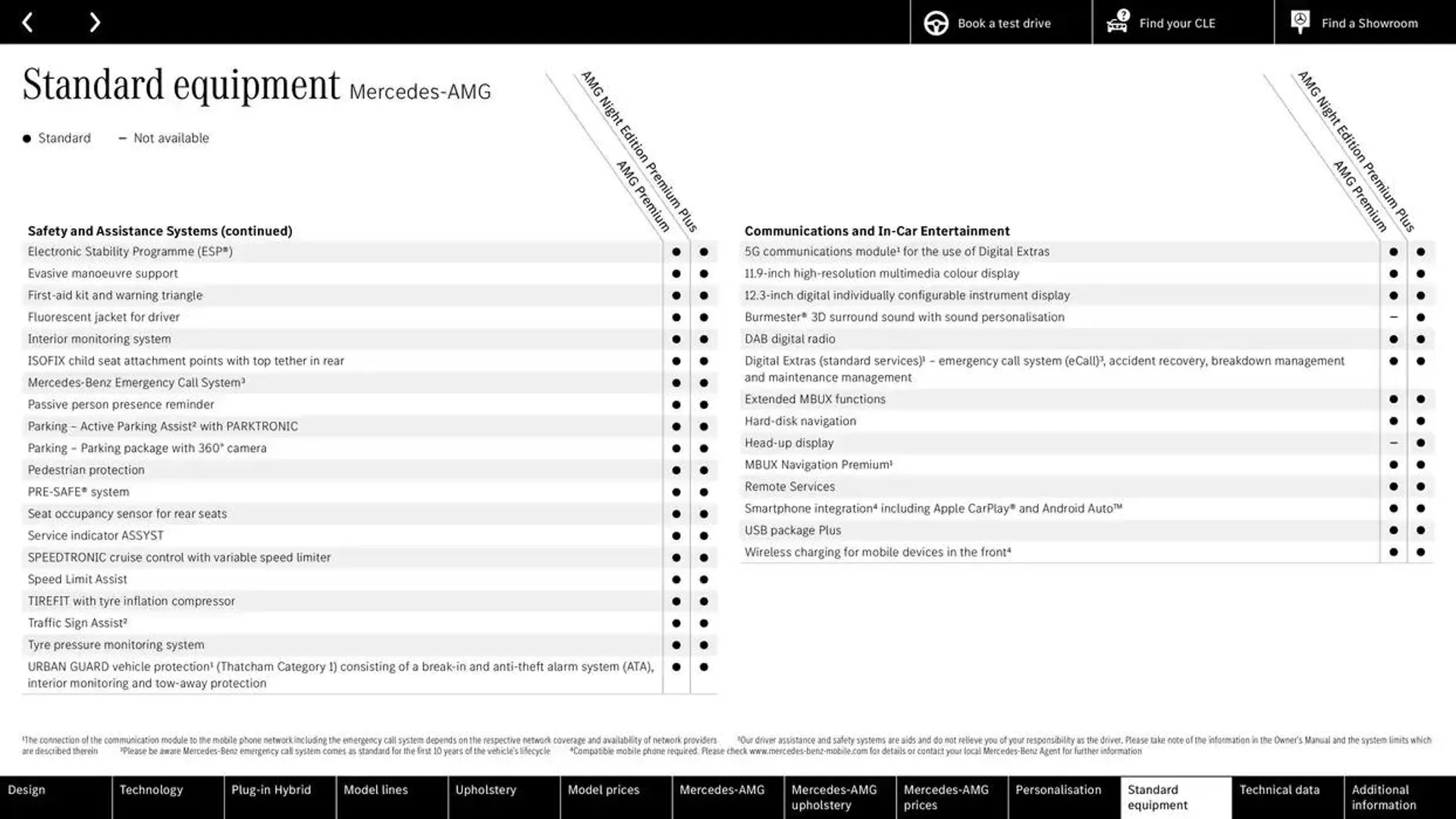Click the steering wheel Book a test drive icon
Viewport: 1456px width, 819px height.
935,22
